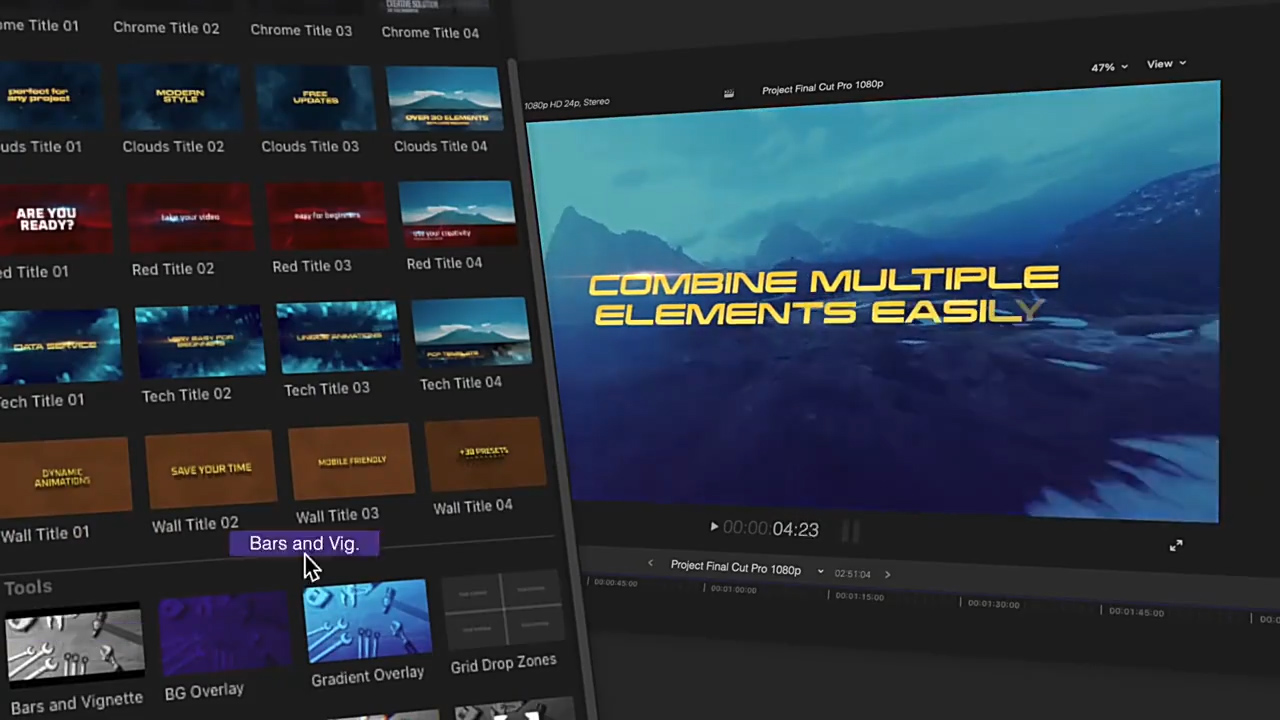Click the Project Final Cut Pro 1080p viewer title
This screenshot has width=1280, height=720.
point(822,88)
